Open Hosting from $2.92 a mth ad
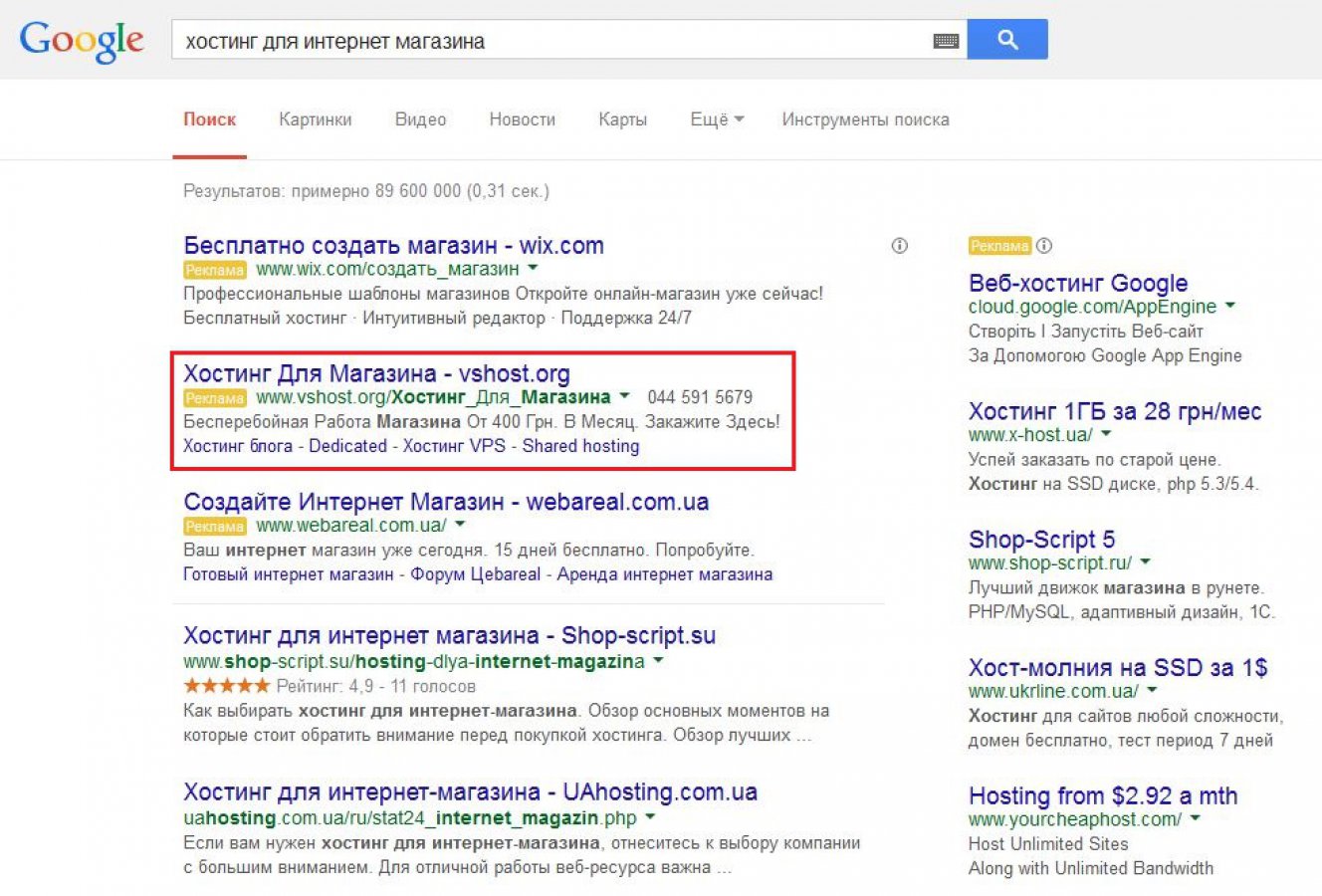The image size is (1322, 896). tap(1103, 796)
